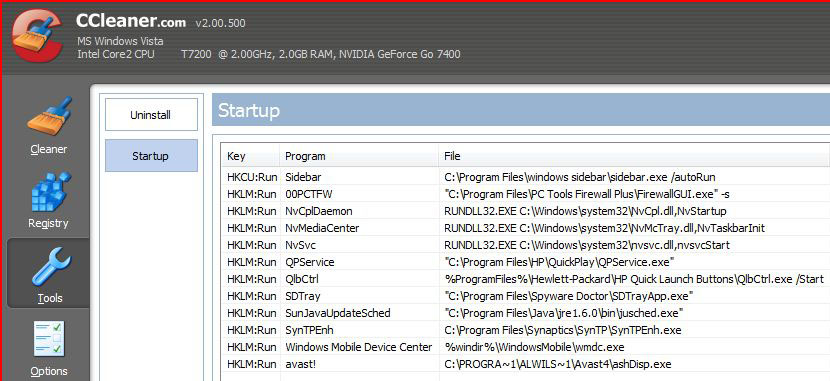
Task: Open the Cleaner section broom icon
Action: (49, 116)
